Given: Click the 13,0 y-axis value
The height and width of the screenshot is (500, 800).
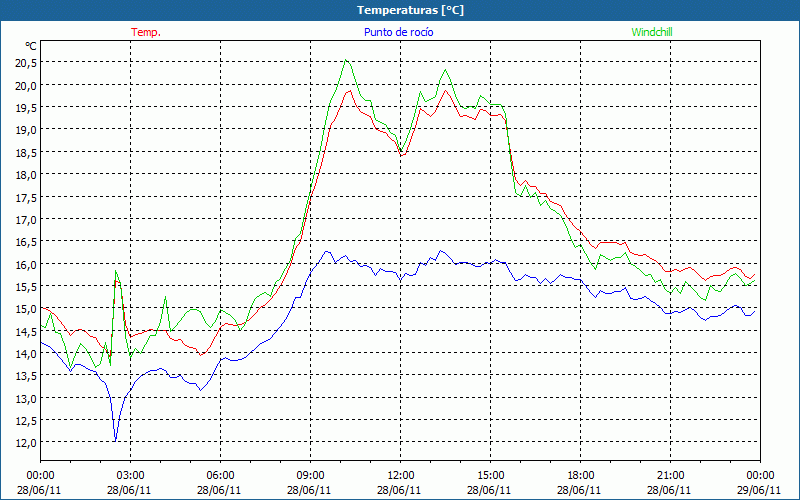Looking at the screenshot, I should [28, 398].
